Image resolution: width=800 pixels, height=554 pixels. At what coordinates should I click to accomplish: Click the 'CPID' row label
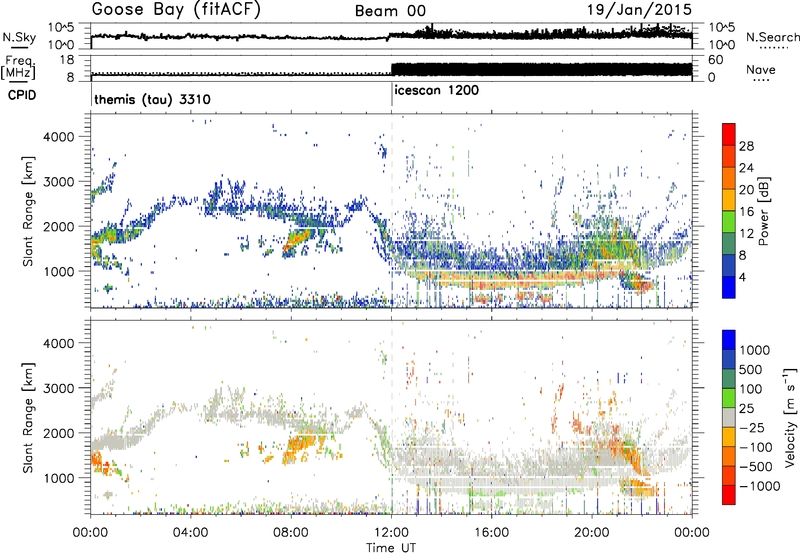[22, 95]
